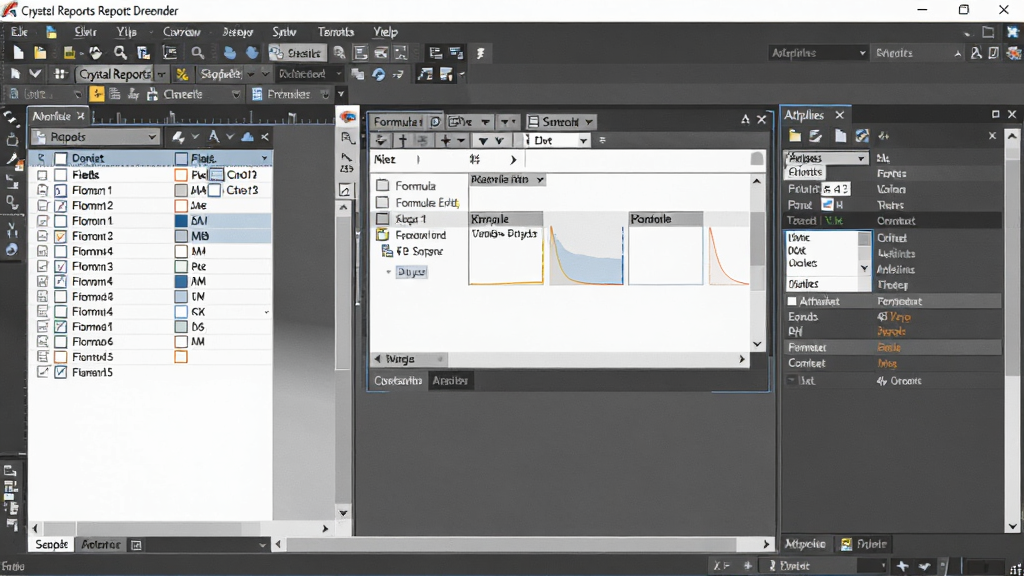This screenshot has width=1024, height=576.
Task: Toggle the Chet3 checkbox
Action: coord(214,190)
